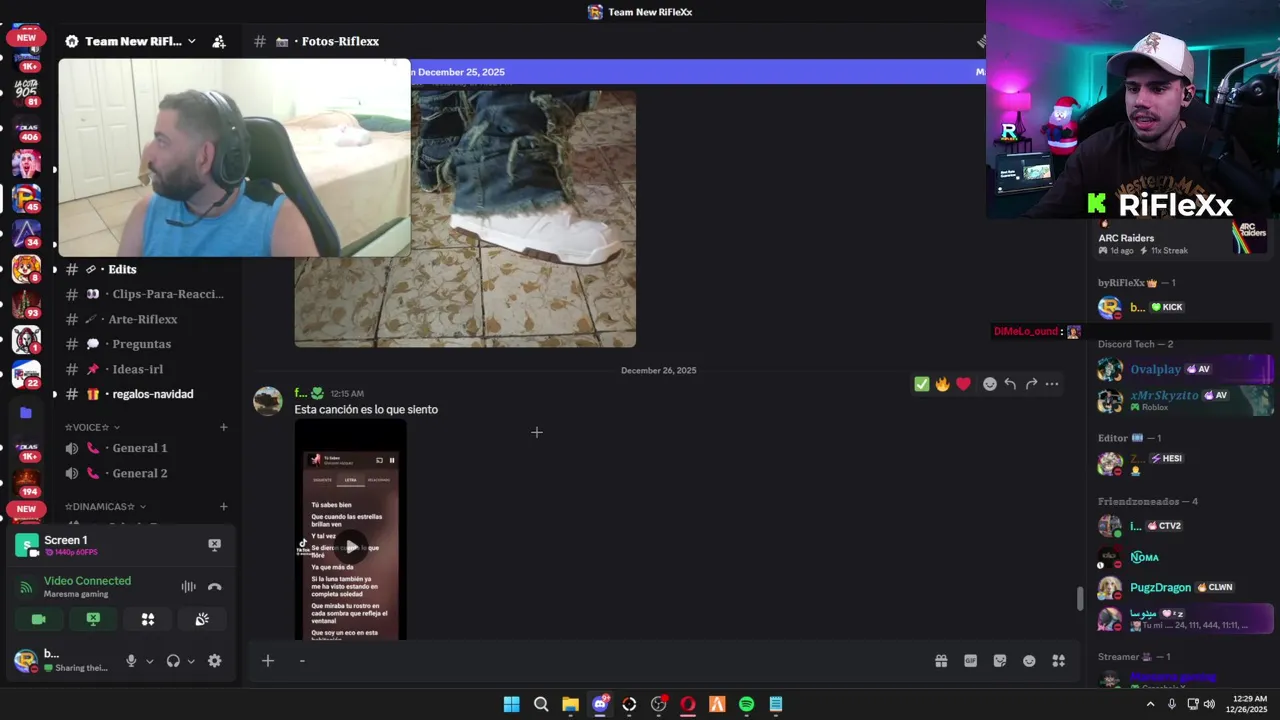
Task: Click the invite people icon near server name
Action: (x=219, y=41)
